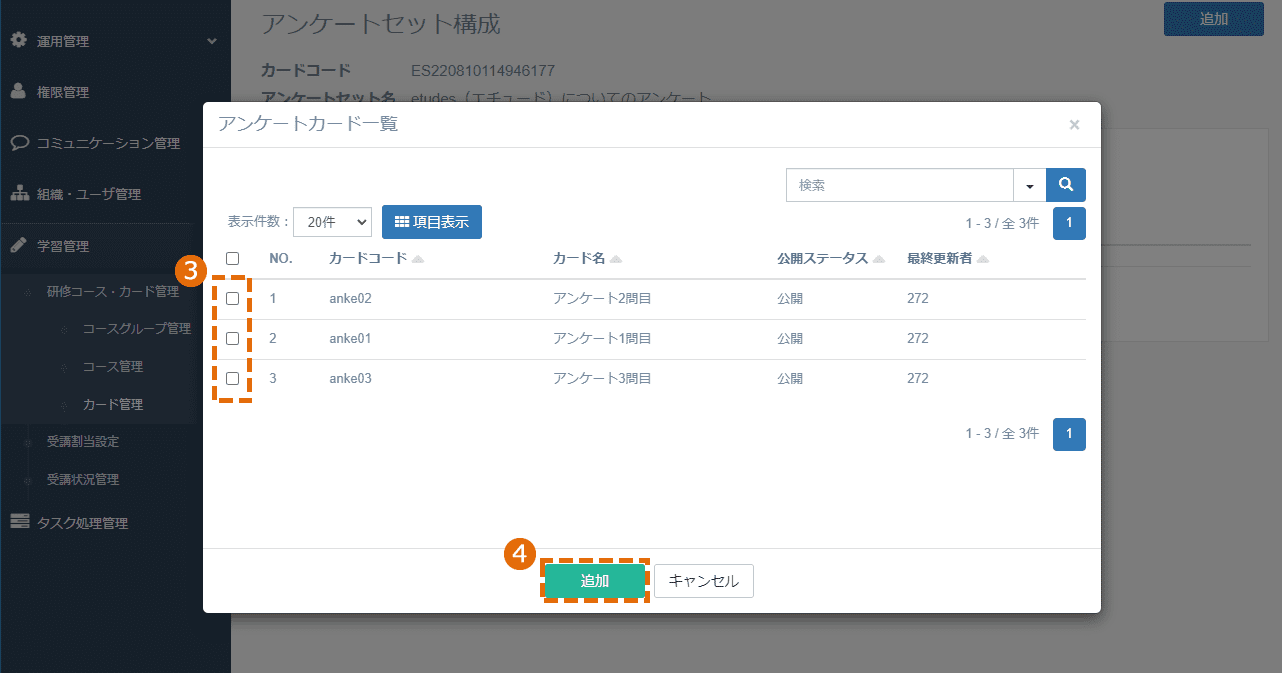Image resolution: width=1282 pixels, height=673 pixels.
Task: Click page 1 button below table
Action: click(x=1069, y=434)
